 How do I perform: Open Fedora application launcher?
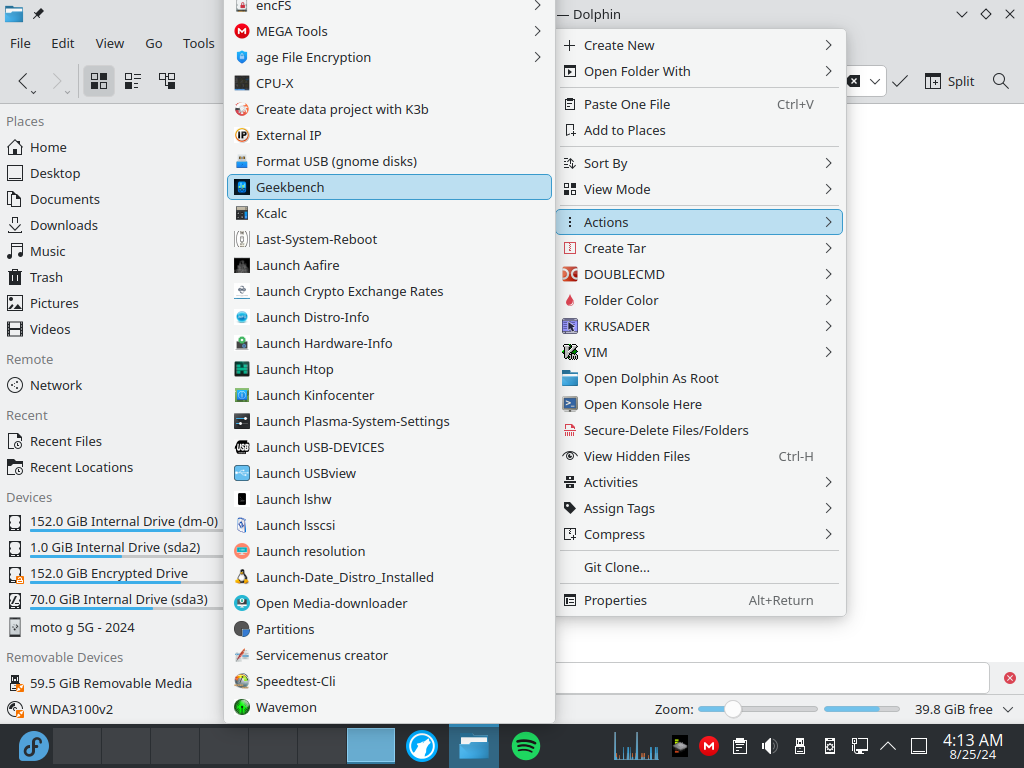pos(33,746)
